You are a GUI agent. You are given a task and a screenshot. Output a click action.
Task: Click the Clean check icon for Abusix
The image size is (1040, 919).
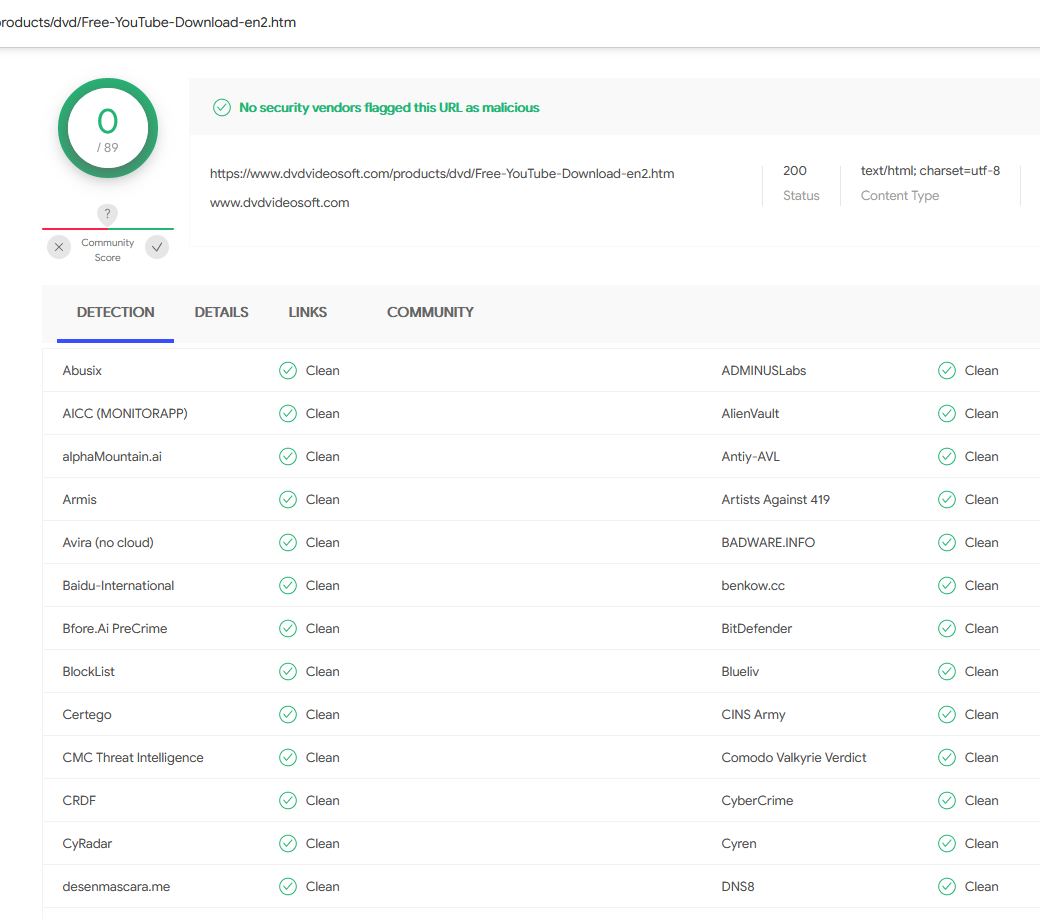288,371
